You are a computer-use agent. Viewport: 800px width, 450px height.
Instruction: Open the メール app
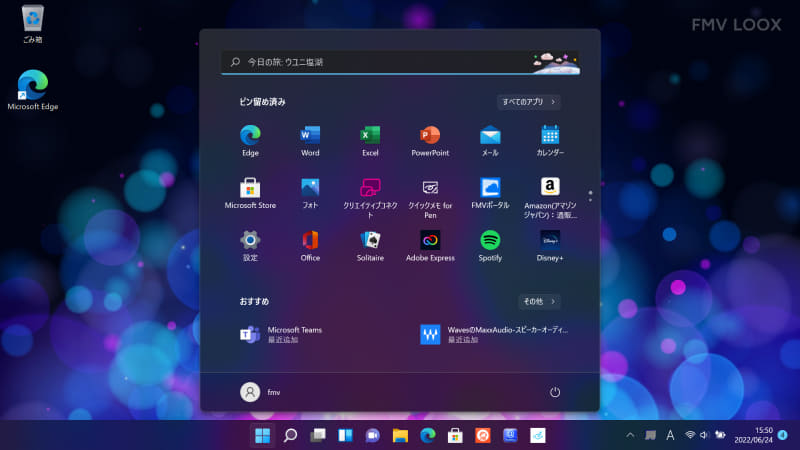pos(490,141)
